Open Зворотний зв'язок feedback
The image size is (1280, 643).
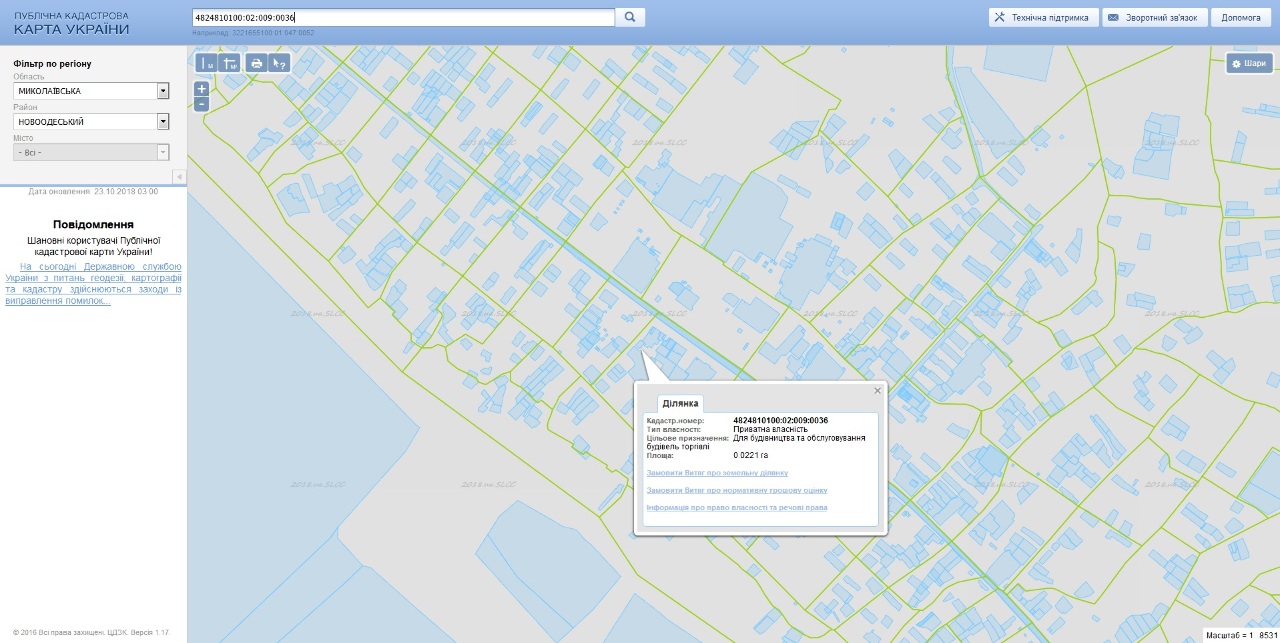point(1155,18)
